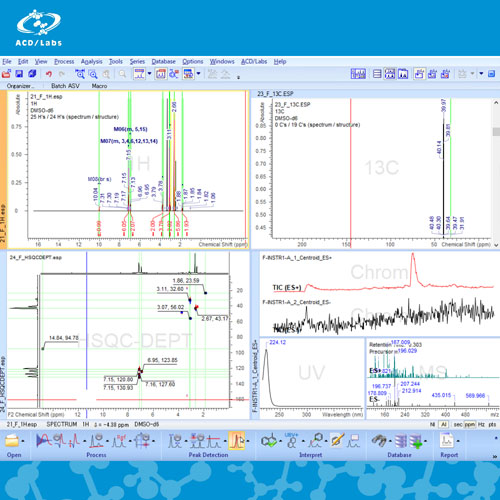500x500 pixels.
Task: Click the zoom-to-region magnifier icon after Redo
Action: (80, 74)
